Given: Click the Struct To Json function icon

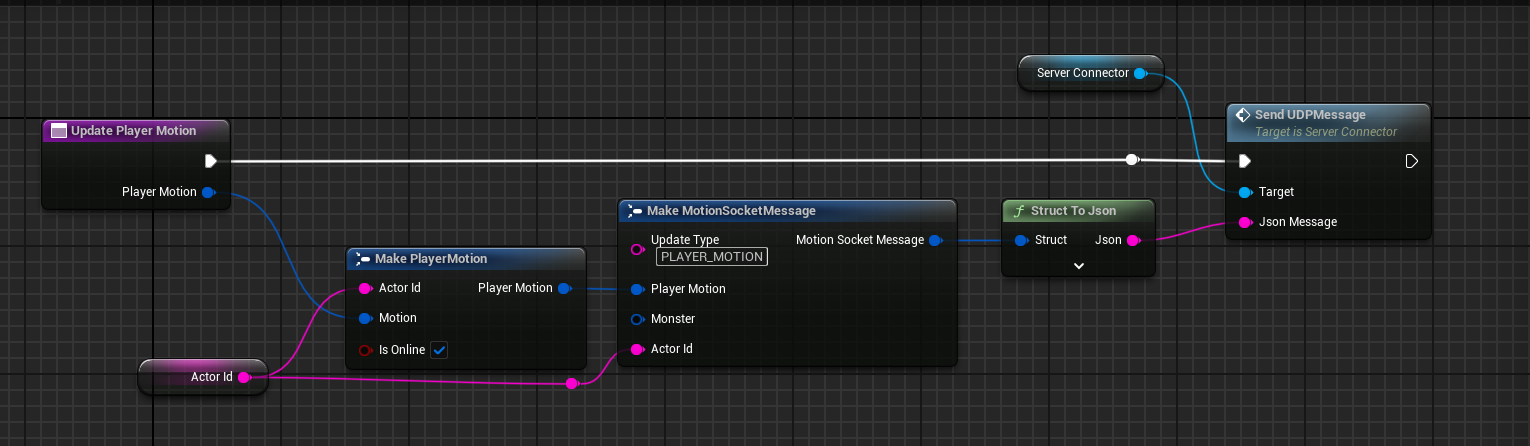Looking at the screenshot, I should 1019,211.
